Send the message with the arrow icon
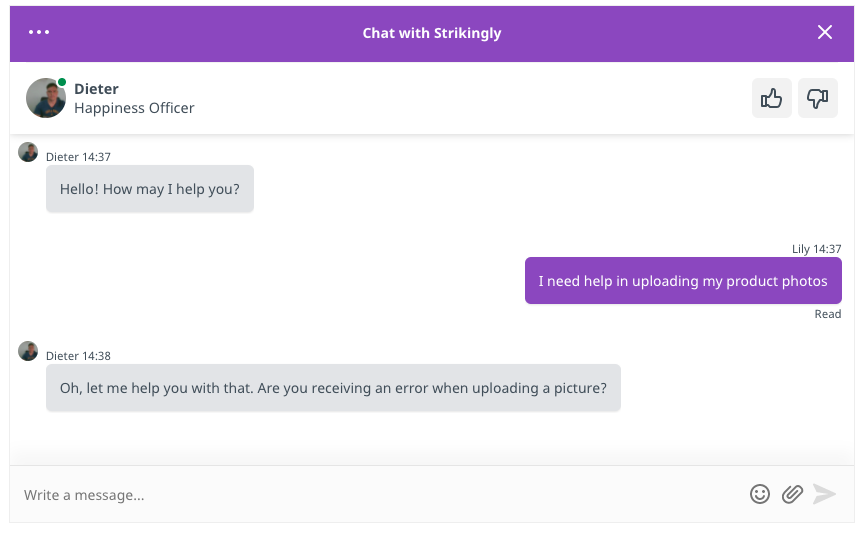 (x=824, y=494)
